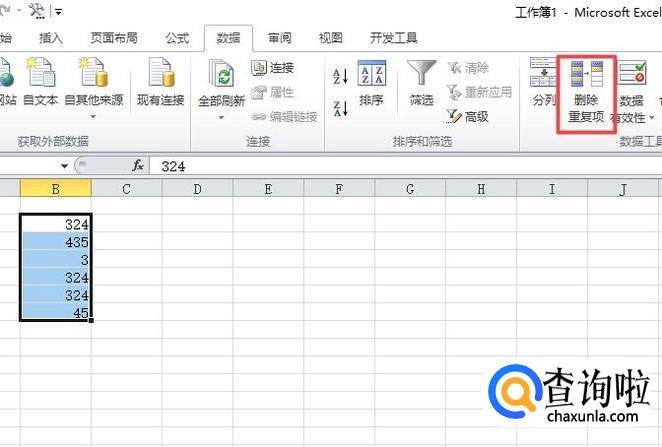Screen dimensions: 662x447
Task: Click the Connections (连接) button
Action: click(273, 68)
